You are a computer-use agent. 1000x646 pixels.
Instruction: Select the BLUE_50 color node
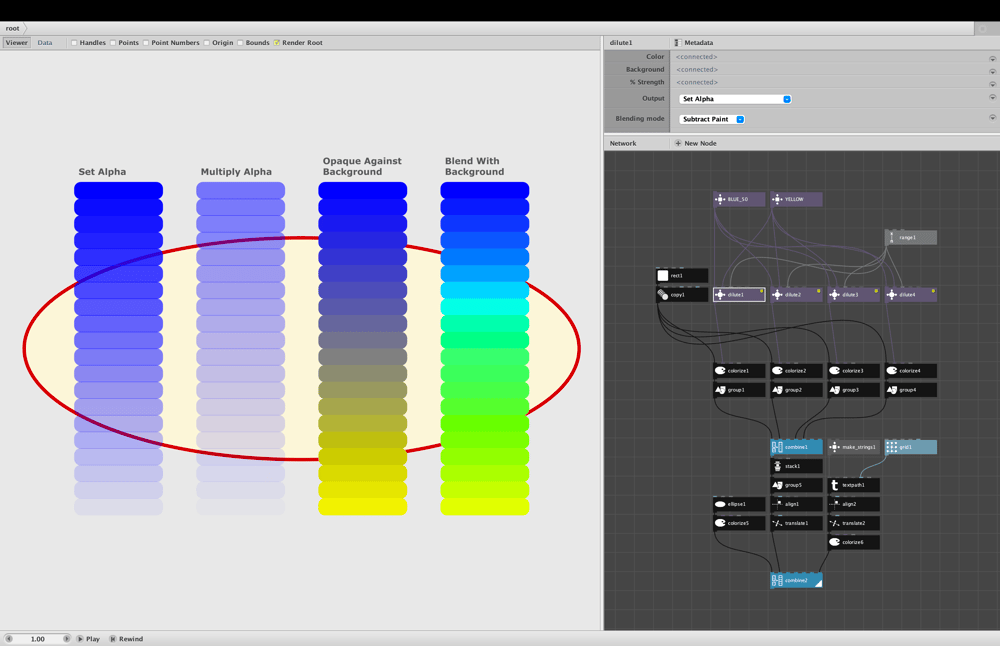(739, 200)
